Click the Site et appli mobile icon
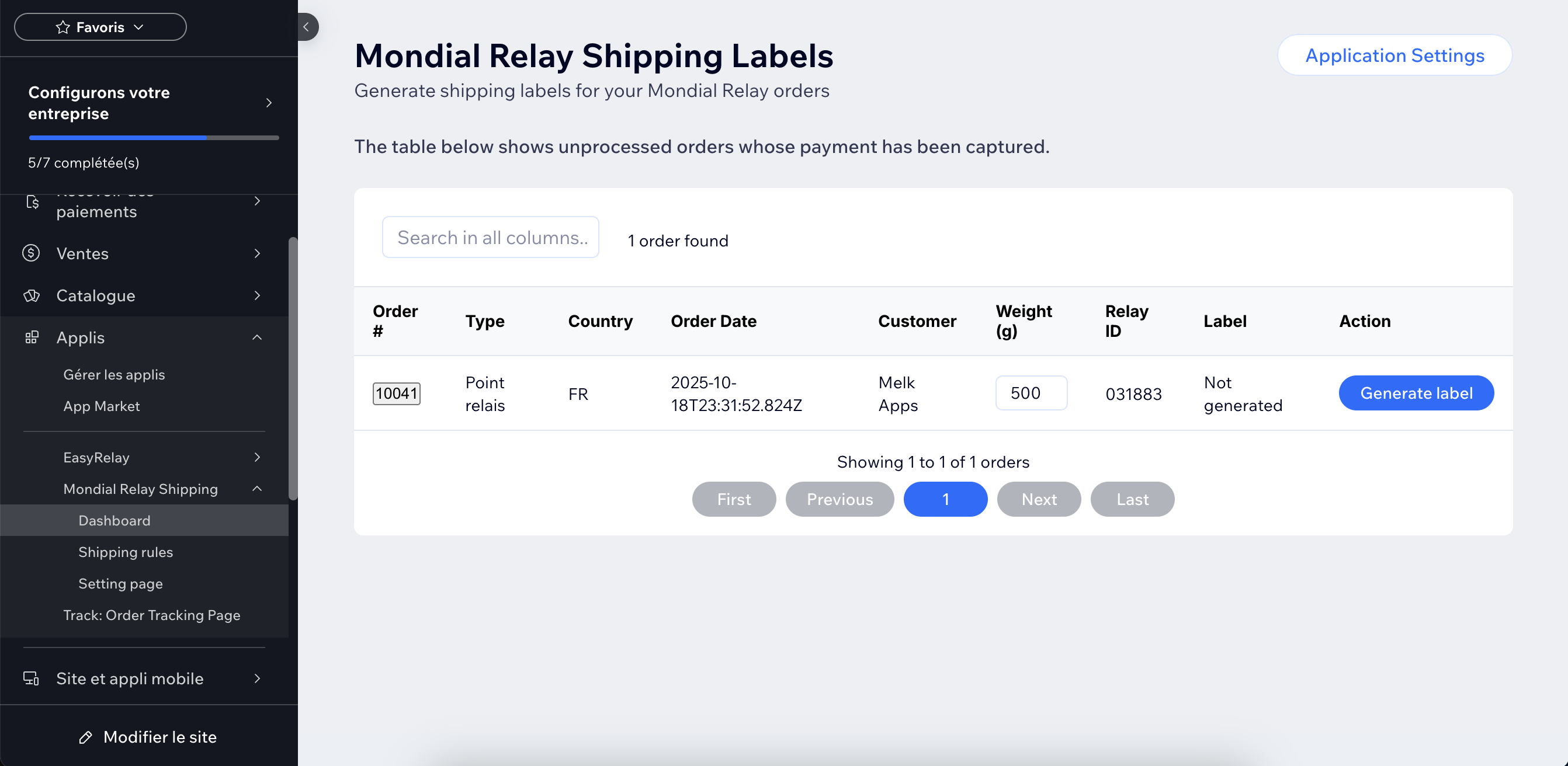The height and width of the screenshot is (766, 1568). 31,678
